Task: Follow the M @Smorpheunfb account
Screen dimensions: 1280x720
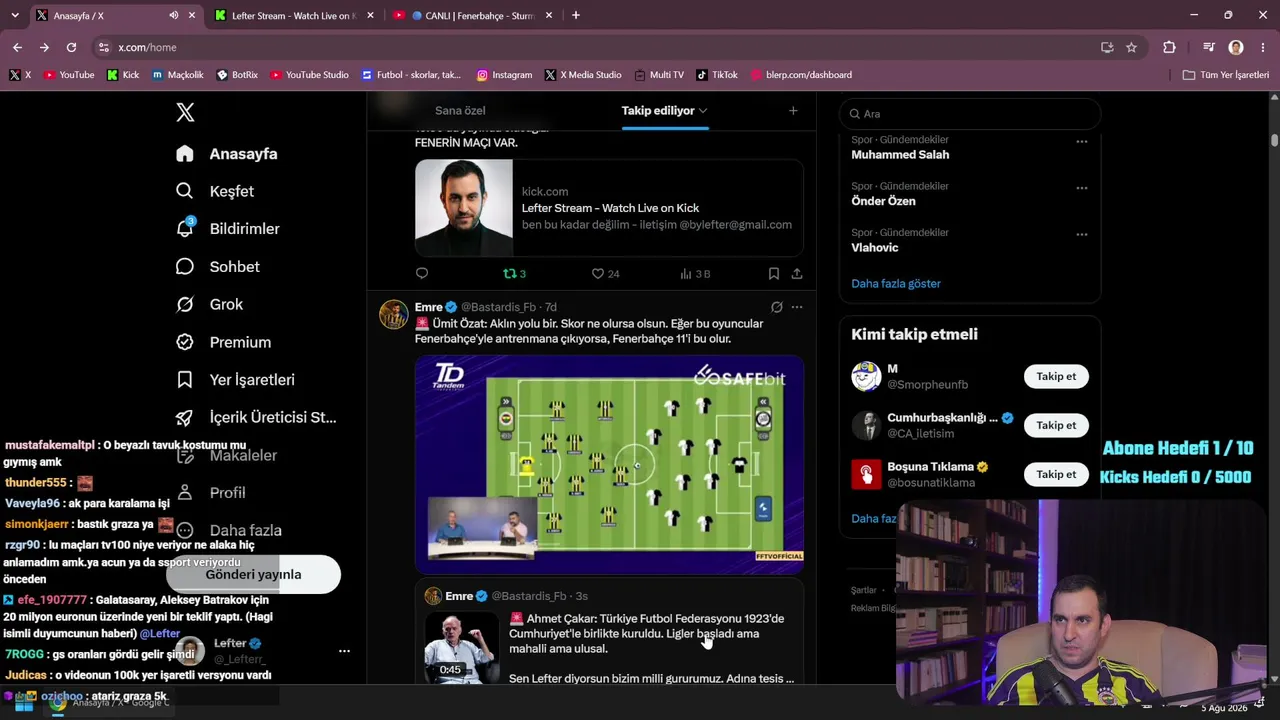Action: click(1056, 376)
